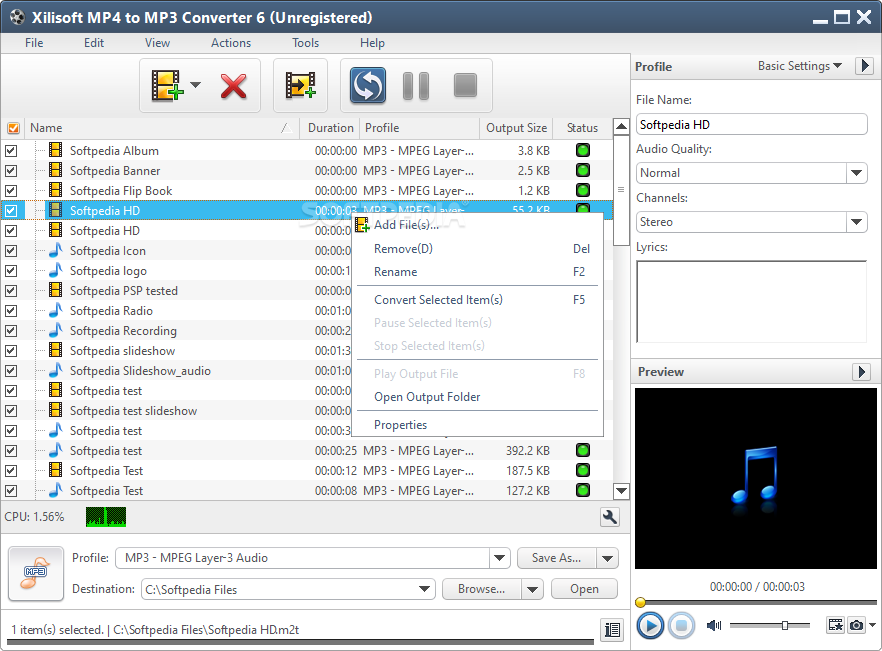Click the application film reel icon in title bar
This screenshot has height=651, width=882.
point(17,17)
